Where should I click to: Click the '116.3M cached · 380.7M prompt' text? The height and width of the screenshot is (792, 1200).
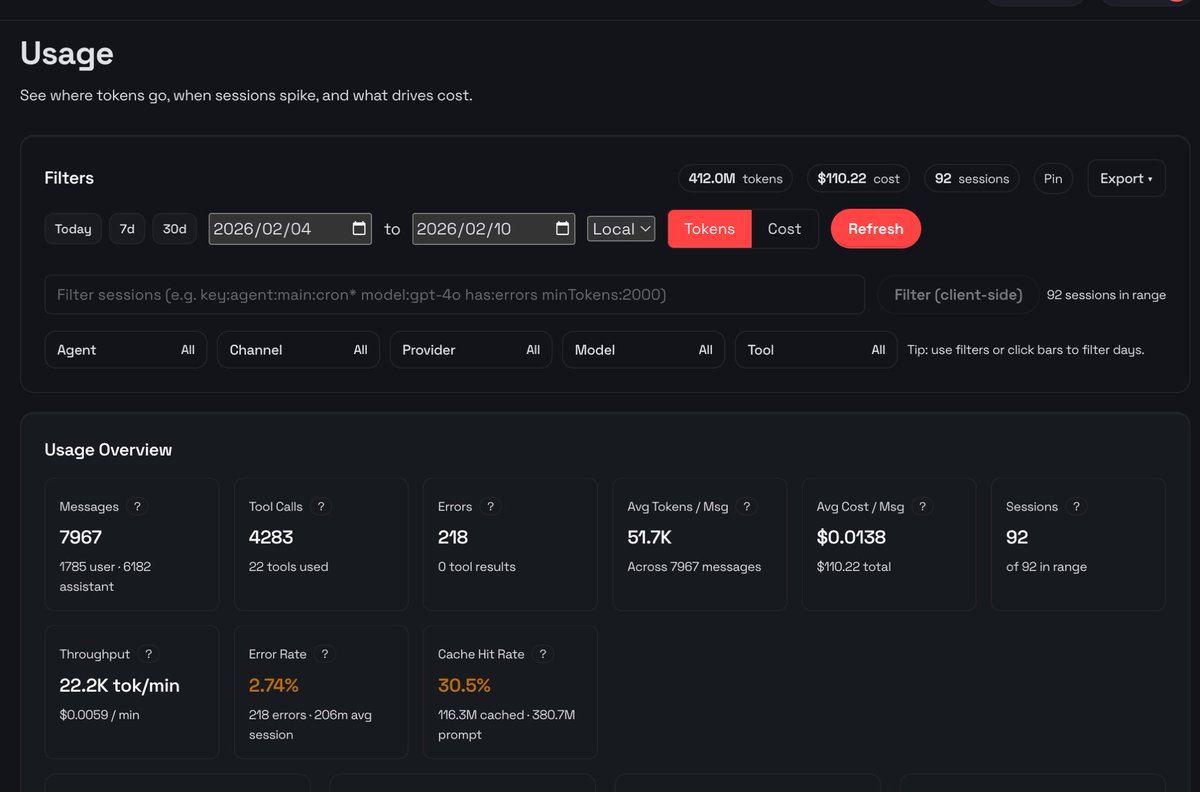(506, 725)
